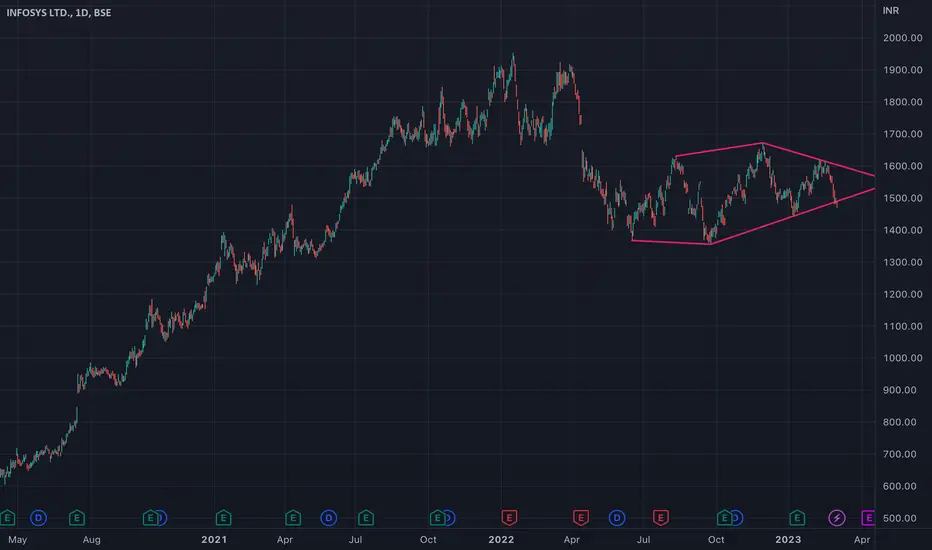Click the 1400.00 price axis label
The image size is (932, 550).
(903, 230)
